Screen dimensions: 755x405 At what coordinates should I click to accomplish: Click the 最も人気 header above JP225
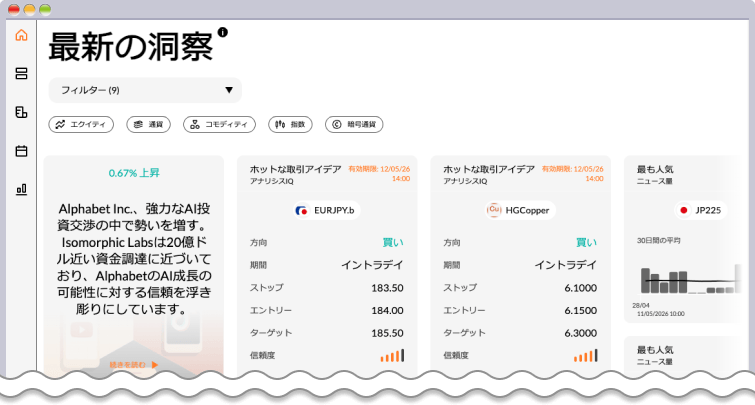pyautogui.click(x=655, y=169)
